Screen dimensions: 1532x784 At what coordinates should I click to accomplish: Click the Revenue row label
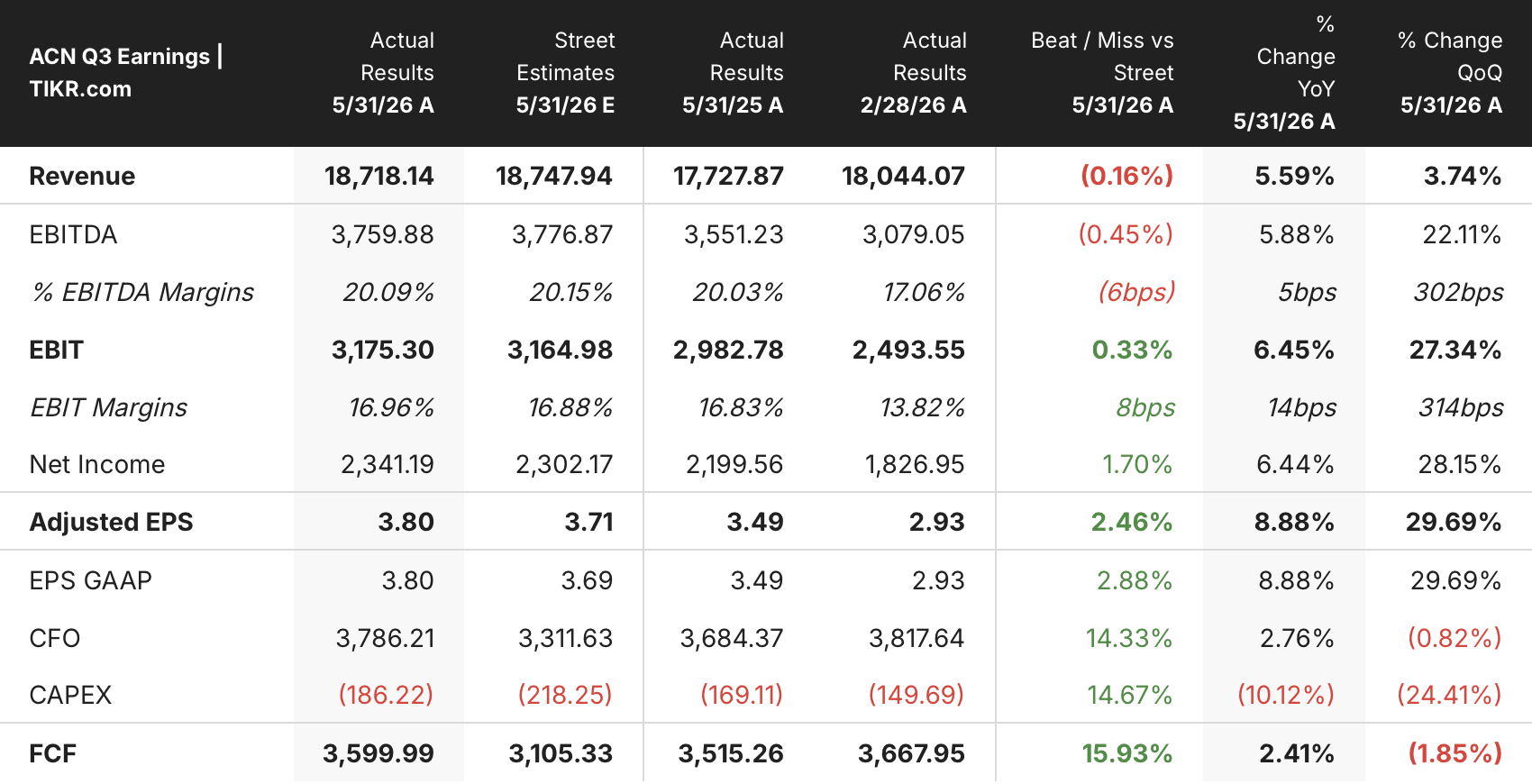(x=82, y=176)
